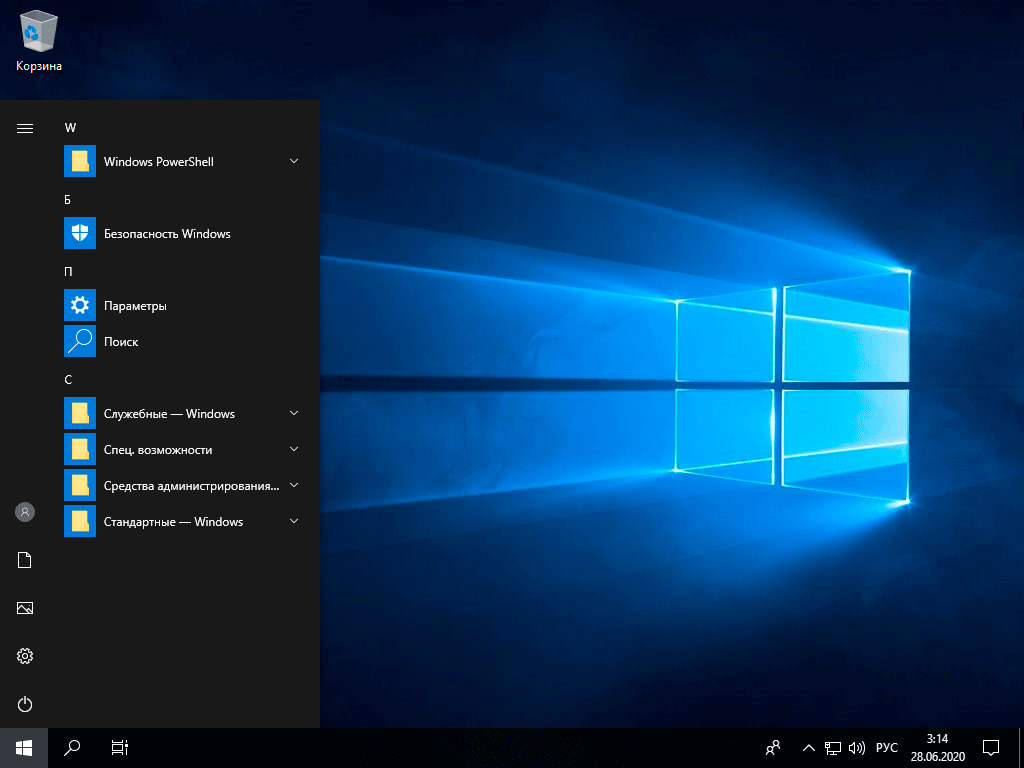The height and width of the screenshot is (768, 1024).
Task: Open Безопасность Windows from app list
Action: click(166, 234)
